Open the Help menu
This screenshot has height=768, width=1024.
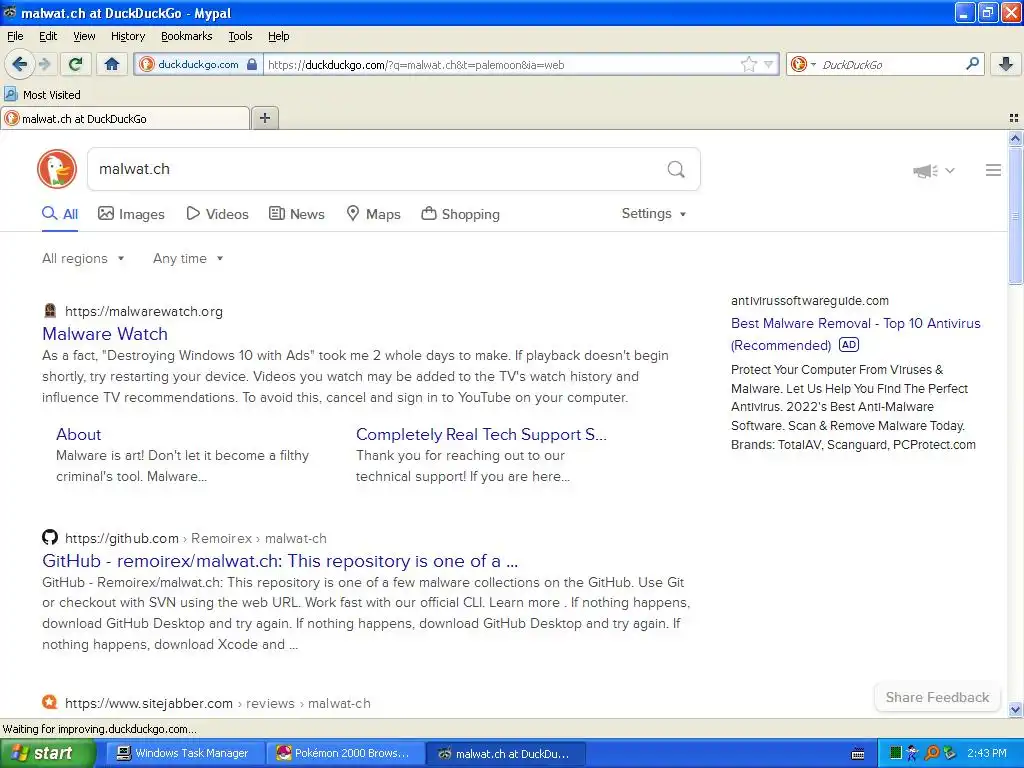pos(278,36)
